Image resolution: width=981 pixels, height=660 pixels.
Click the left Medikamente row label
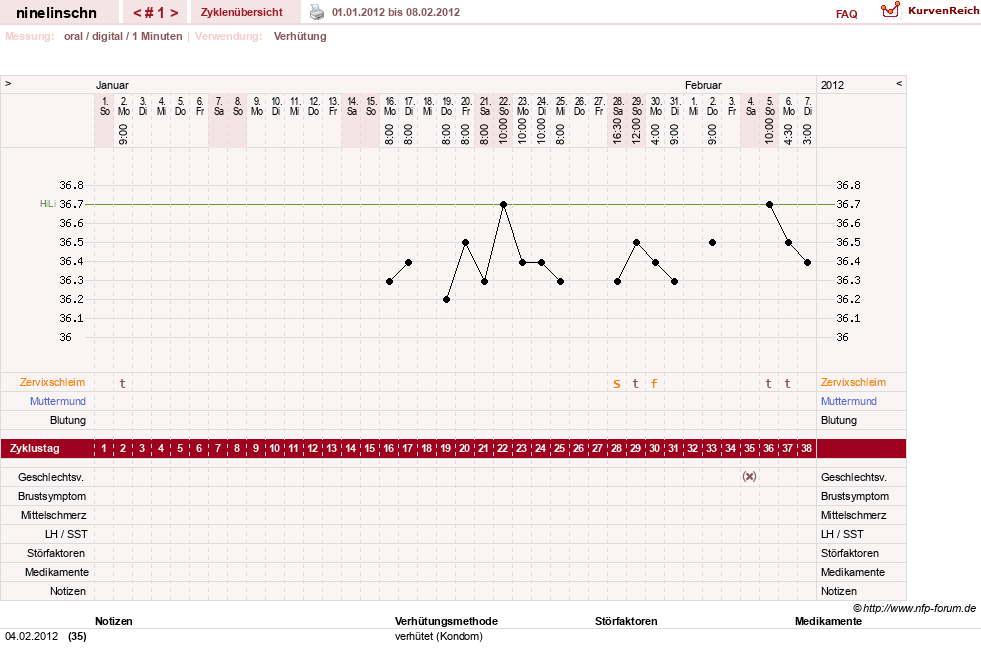(x=57, y=572)
